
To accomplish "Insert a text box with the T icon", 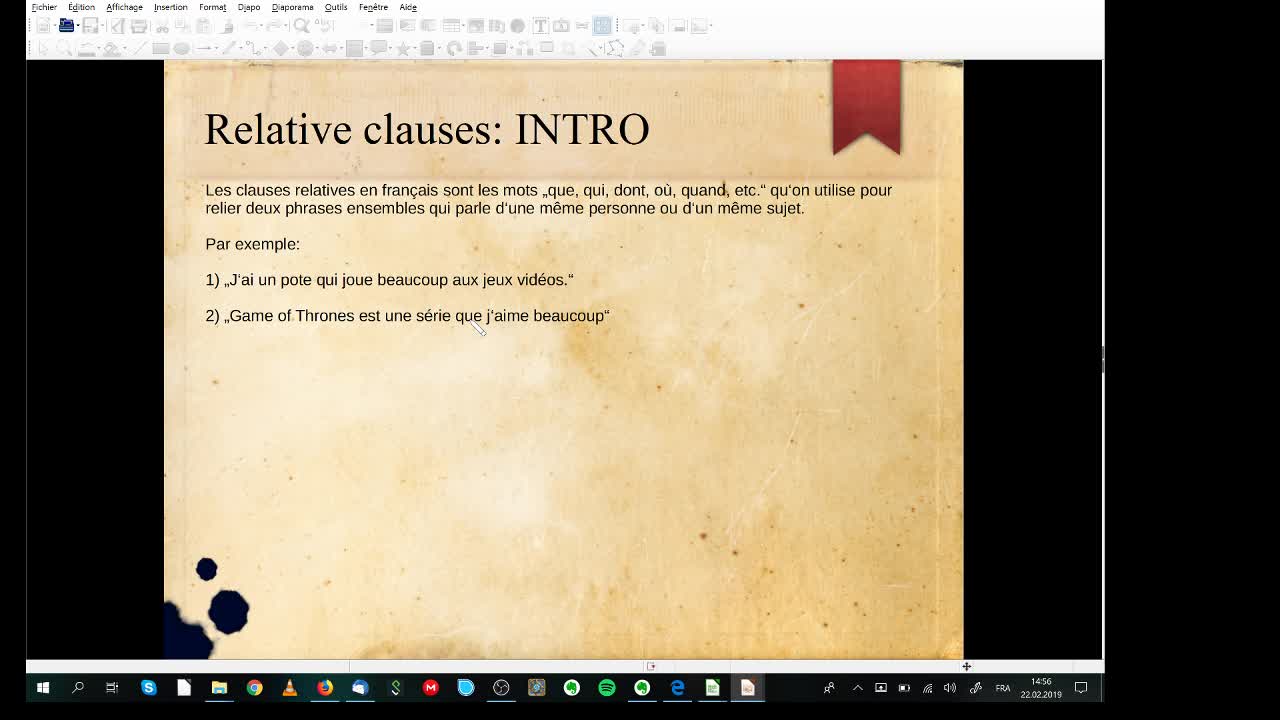I will click(540, 26).
